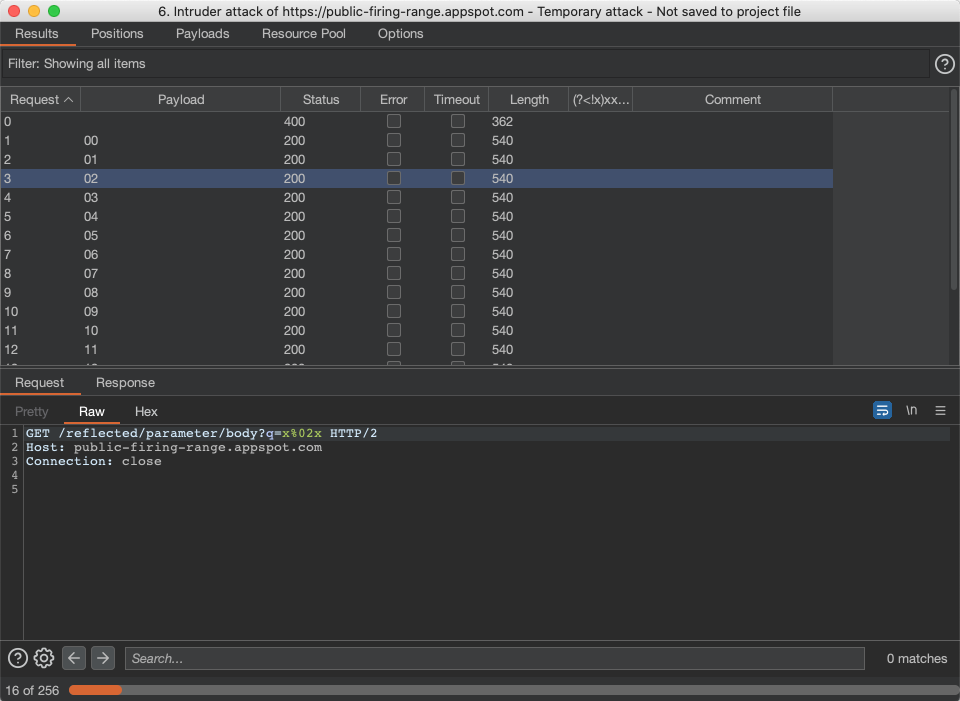This screenshot has height=701, width=960.
Task: Toggle word wrap icon in request viewer
Action: click(882, 411)
